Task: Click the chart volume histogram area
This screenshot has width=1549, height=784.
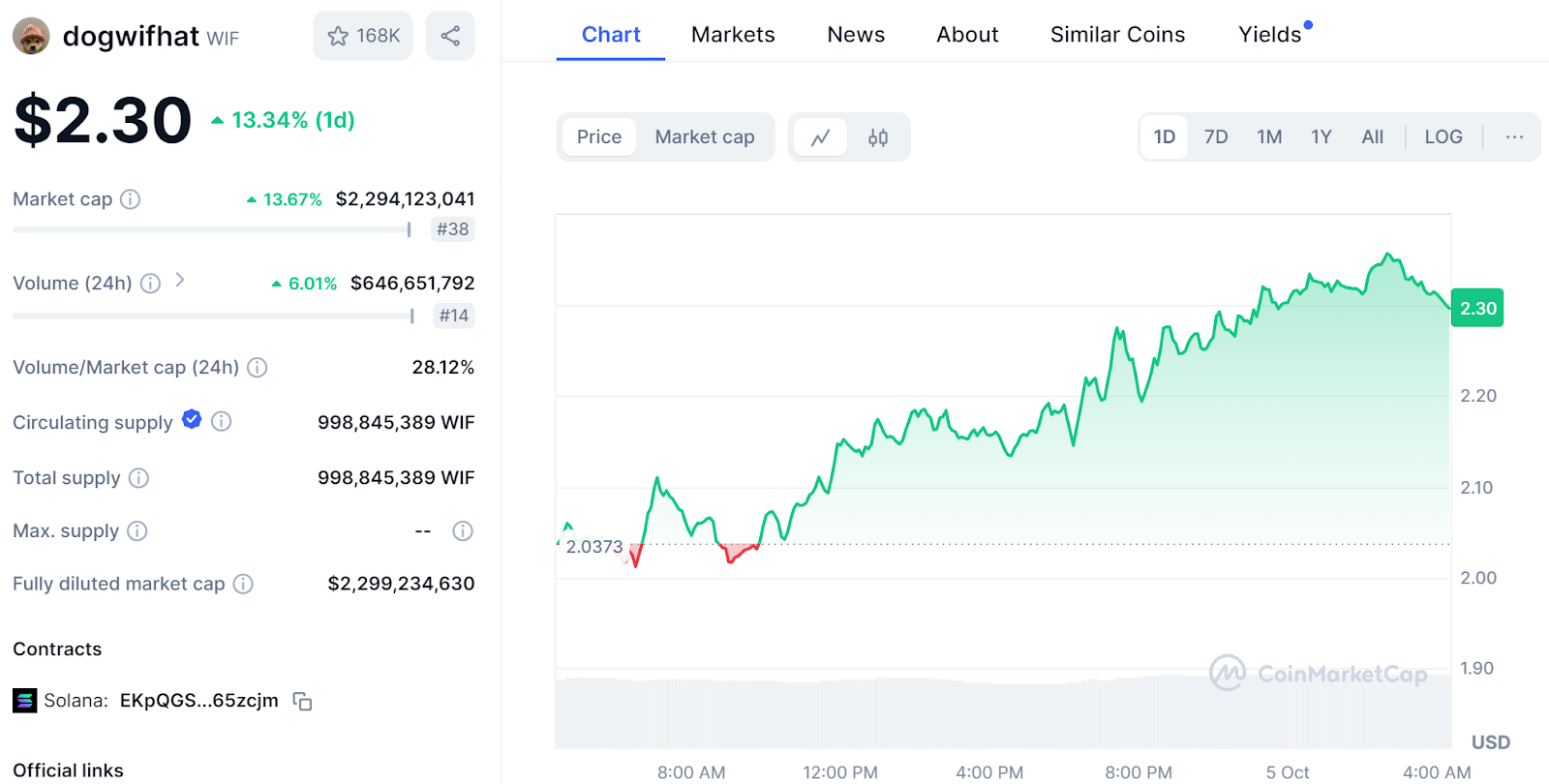Action: pyautogui.click(x=1003, y=712)
